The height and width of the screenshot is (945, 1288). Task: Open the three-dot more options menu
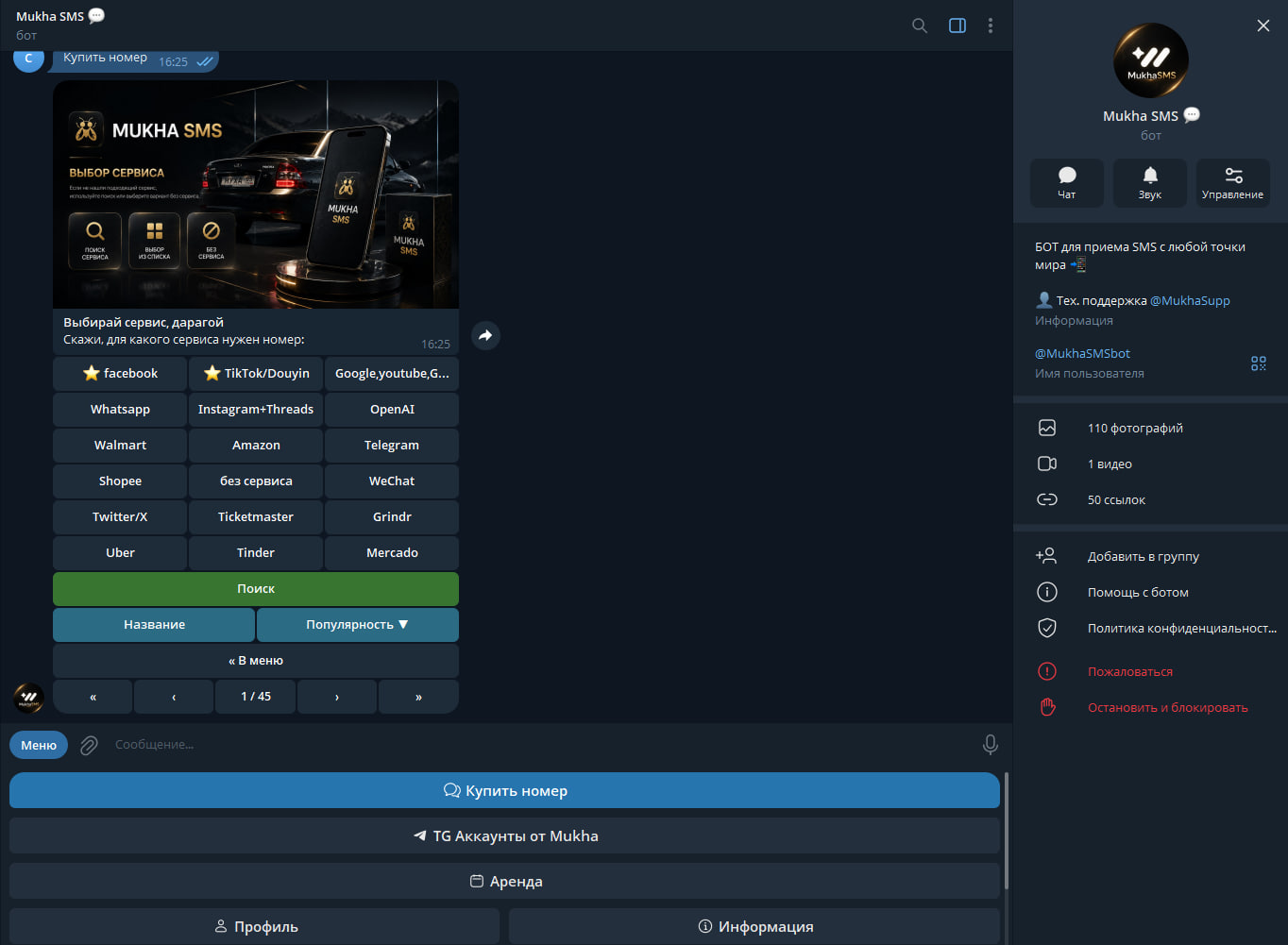click(991, 25)
